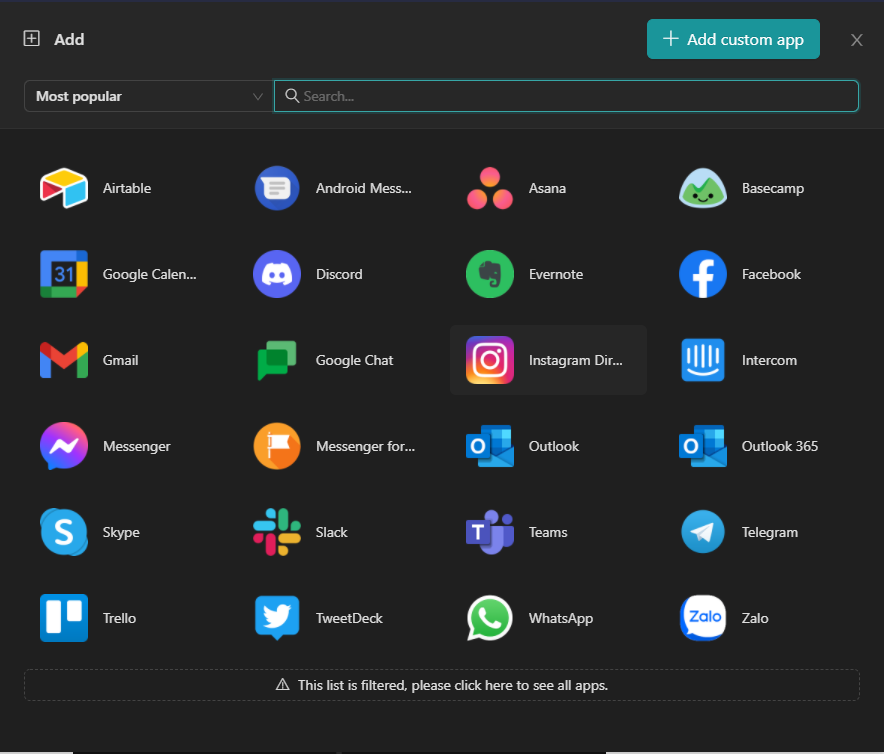Click the Zalo text label
Image resolution: width=884 pixels, height=754 pixels.
click(755, 618)
